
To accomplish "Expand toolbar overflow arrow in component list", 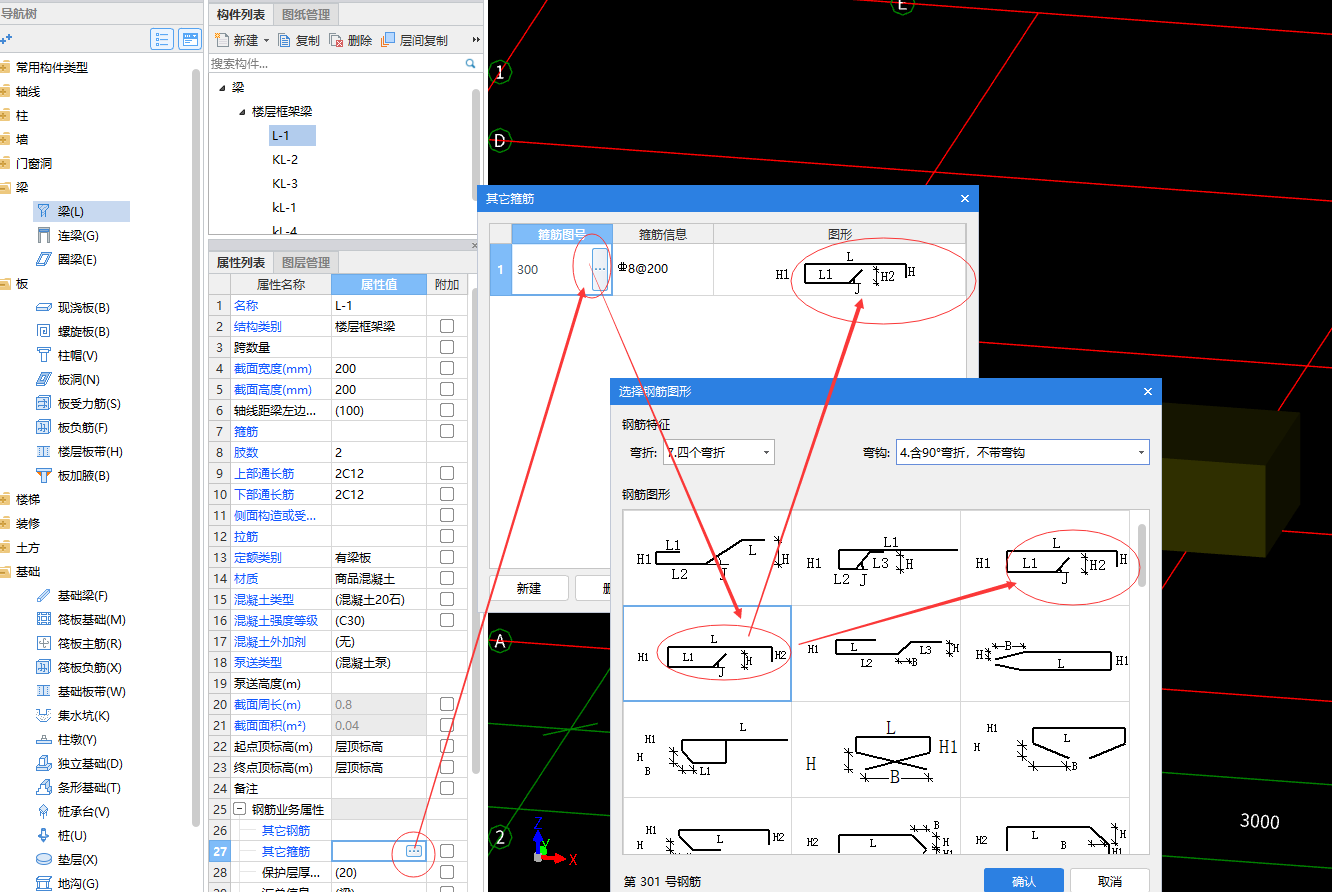I will (x=476, y=40).
